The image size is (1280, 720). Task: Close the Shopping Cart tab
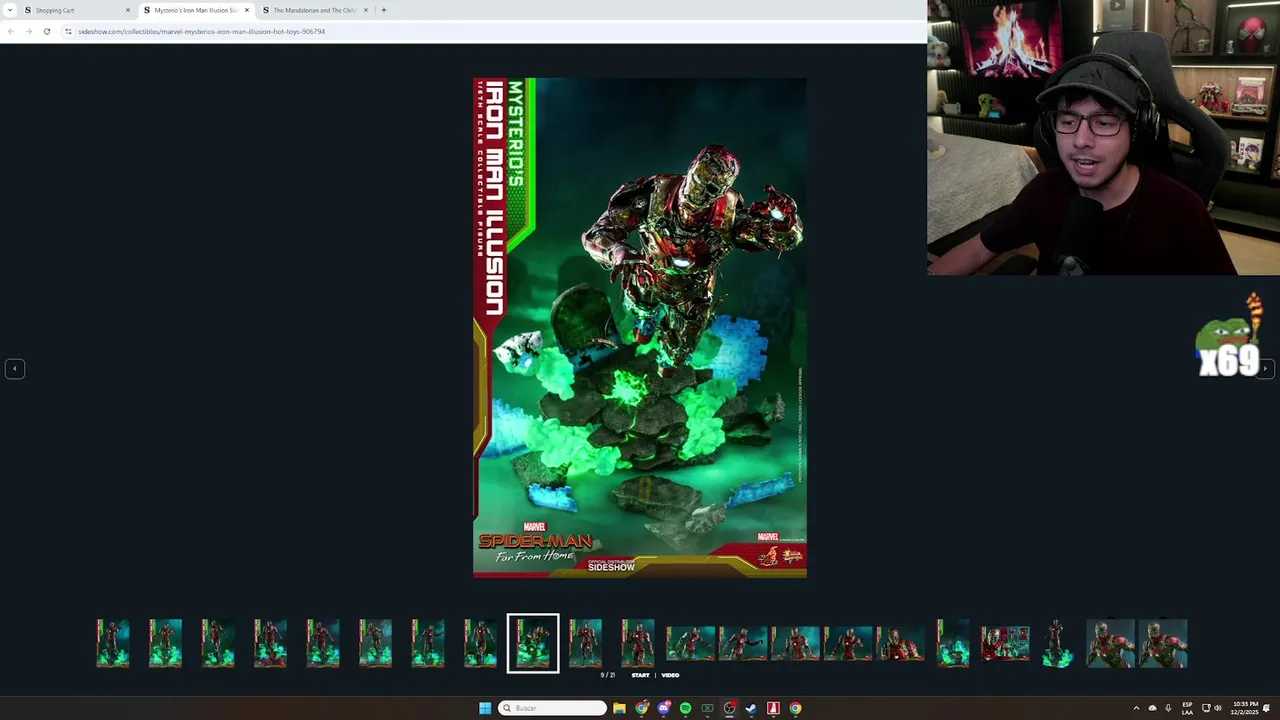tap(128, 10)
